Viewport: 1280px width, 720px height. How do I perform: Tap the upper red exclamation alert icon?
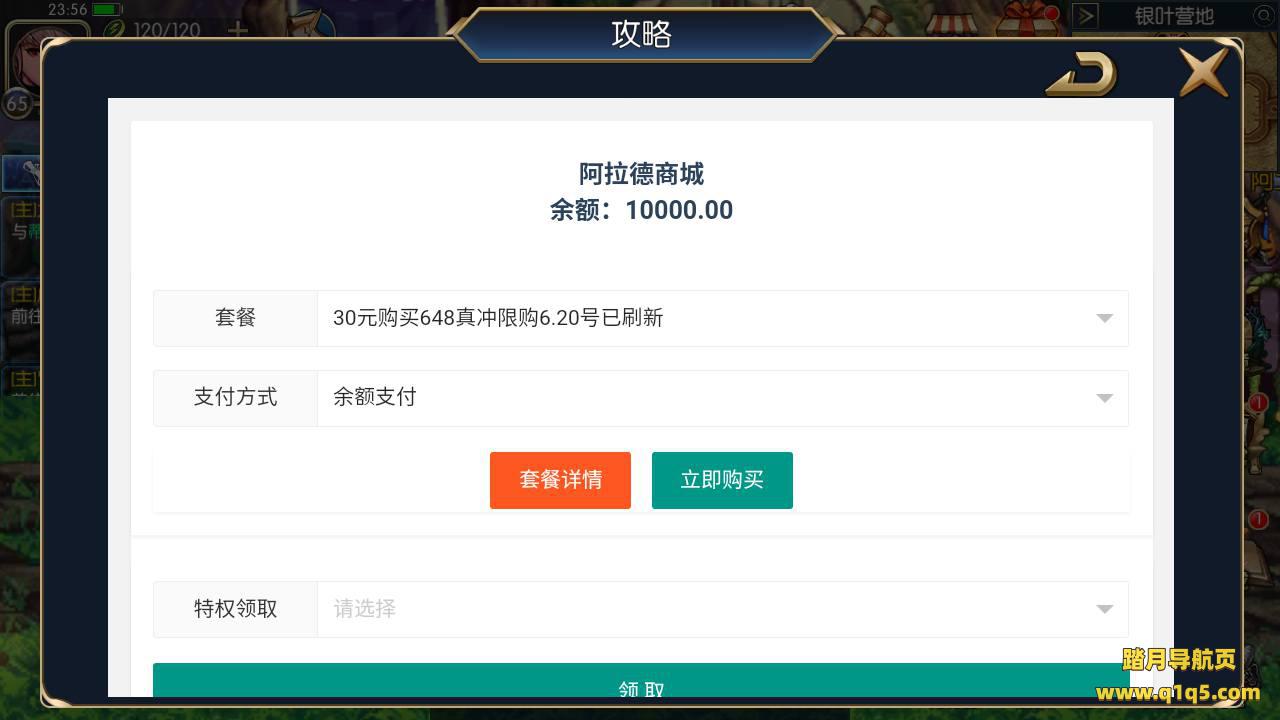[x=1259, y=403]
